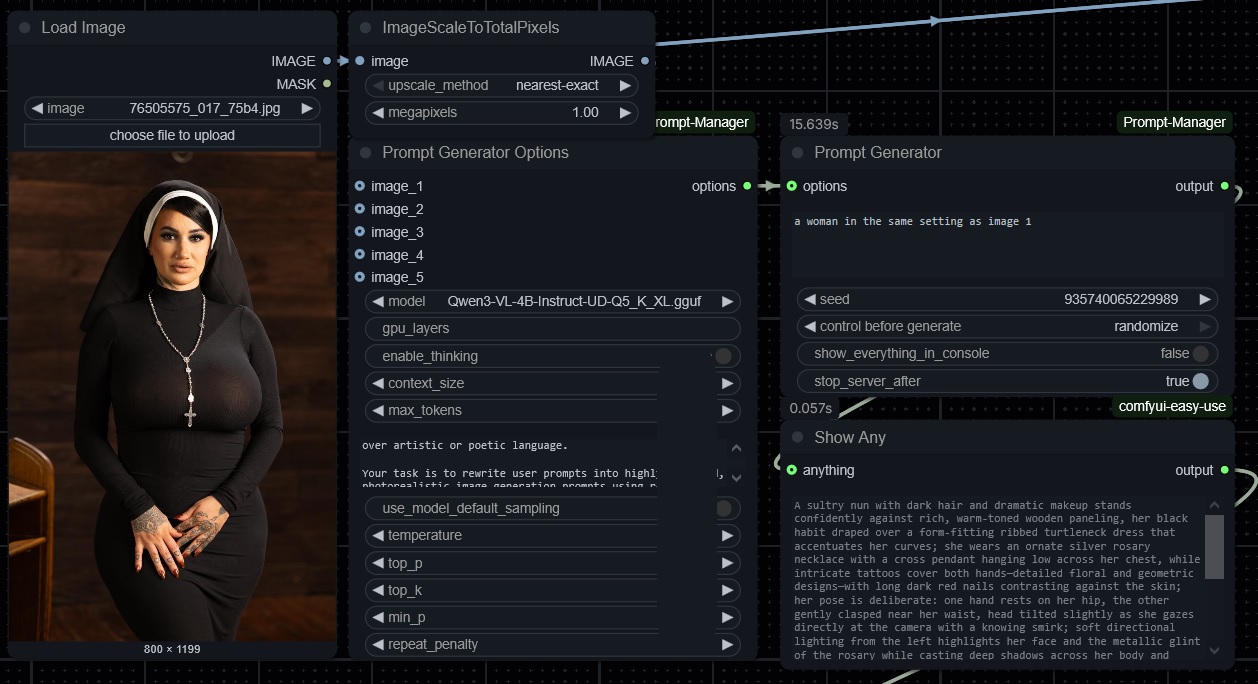
Task: Click the image_3 input socket
Action: (360, 232)
